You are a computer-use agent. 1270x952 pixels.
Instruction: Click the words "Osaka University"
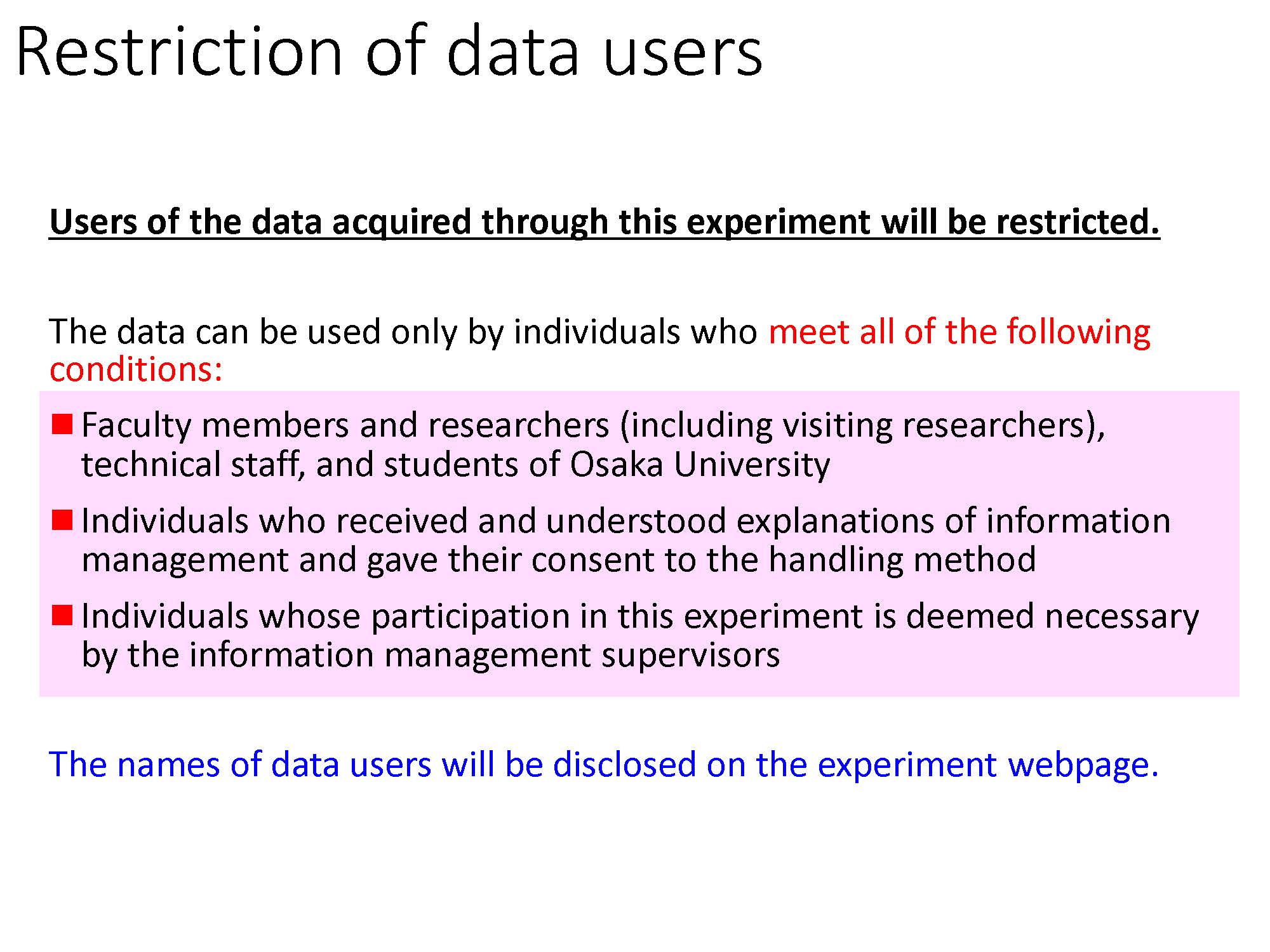(699, 465)
